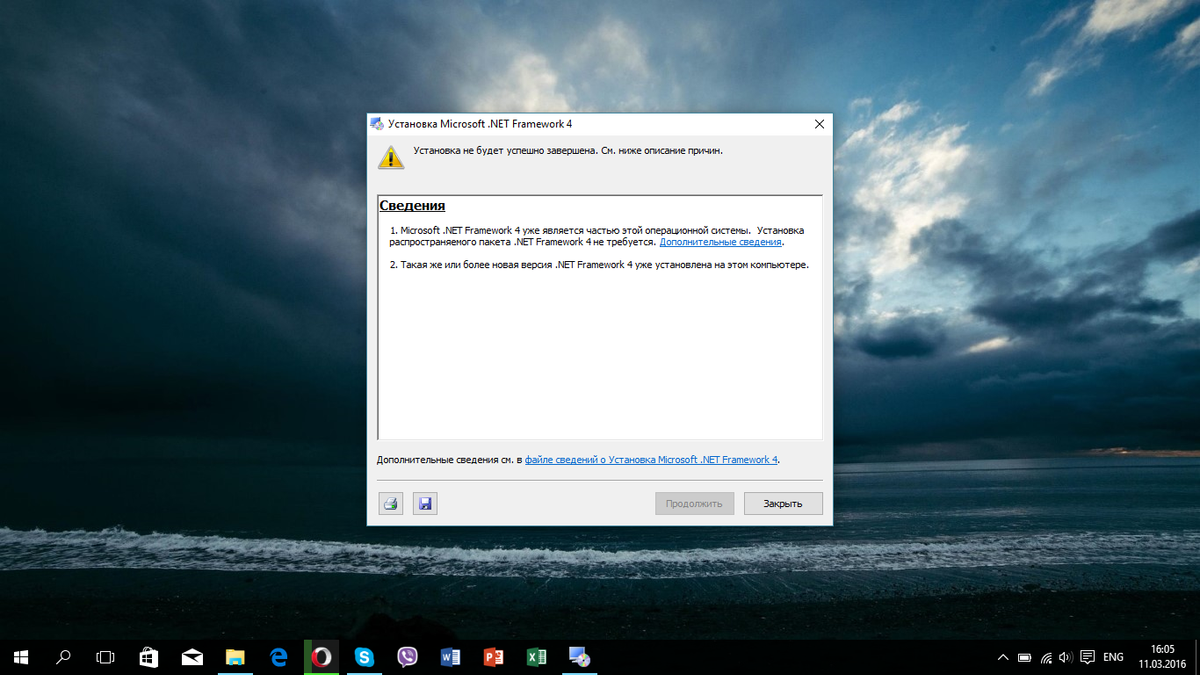Click the Сведения heading text

(x=412, y=206)
